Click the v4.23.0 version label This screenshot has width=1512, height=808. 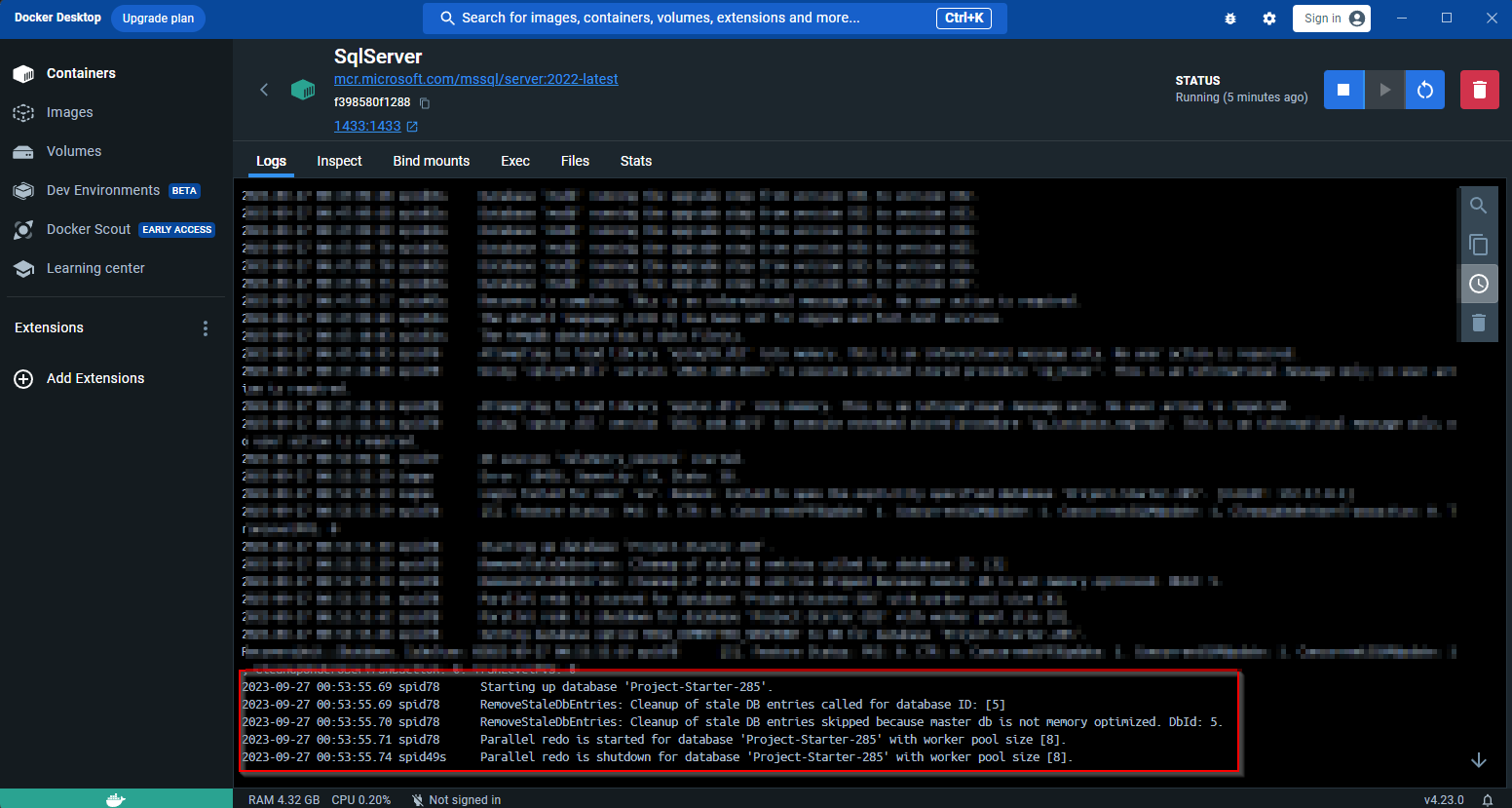[1444, 800]
